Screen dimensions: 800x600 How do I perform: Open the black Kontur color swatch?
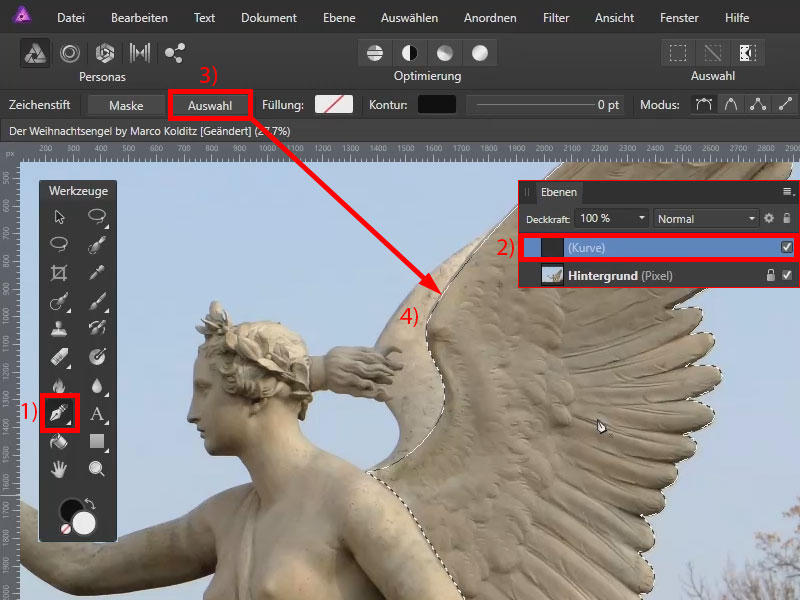click(x=437, y=105)
